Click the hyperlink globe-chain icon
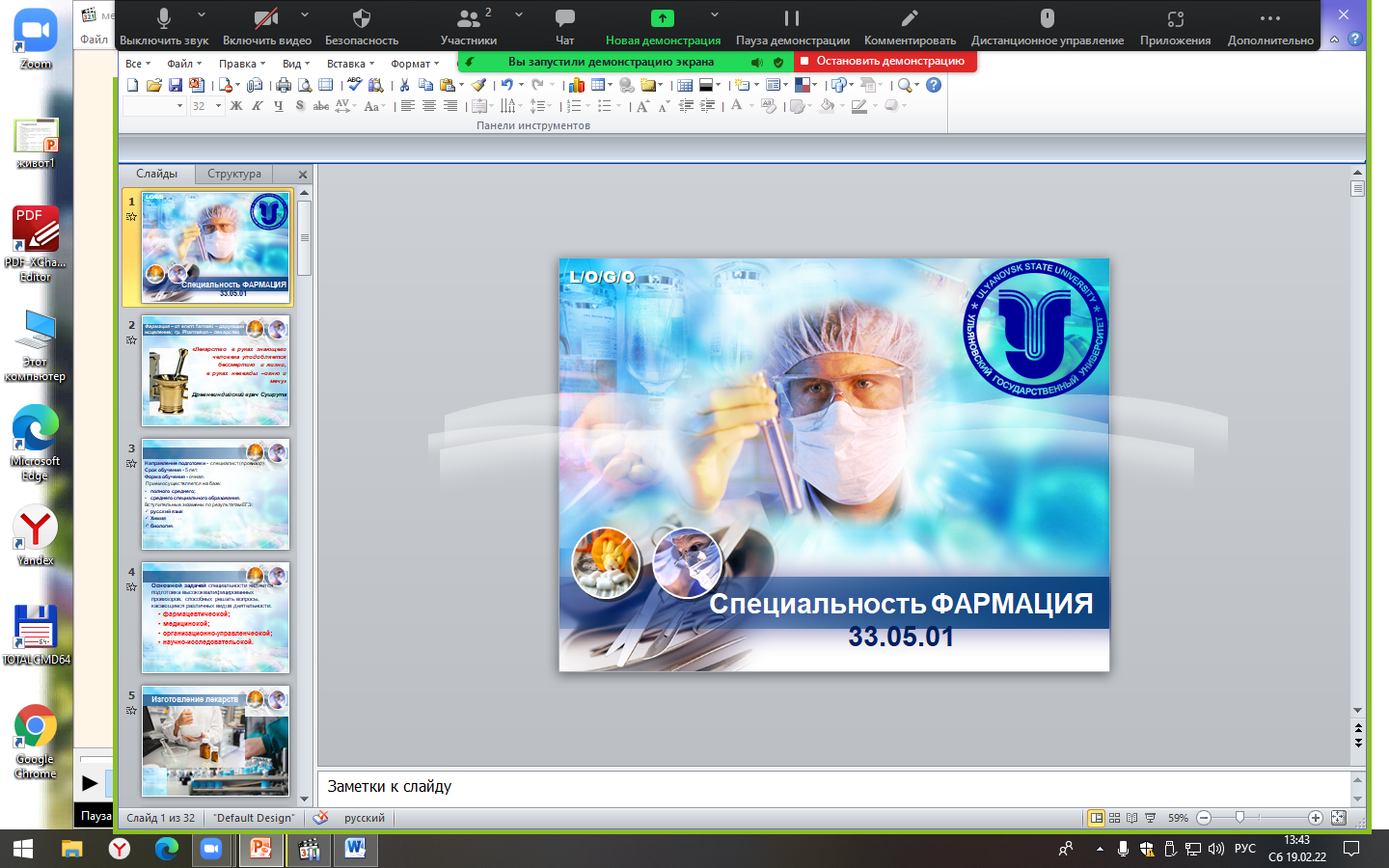 627,85
